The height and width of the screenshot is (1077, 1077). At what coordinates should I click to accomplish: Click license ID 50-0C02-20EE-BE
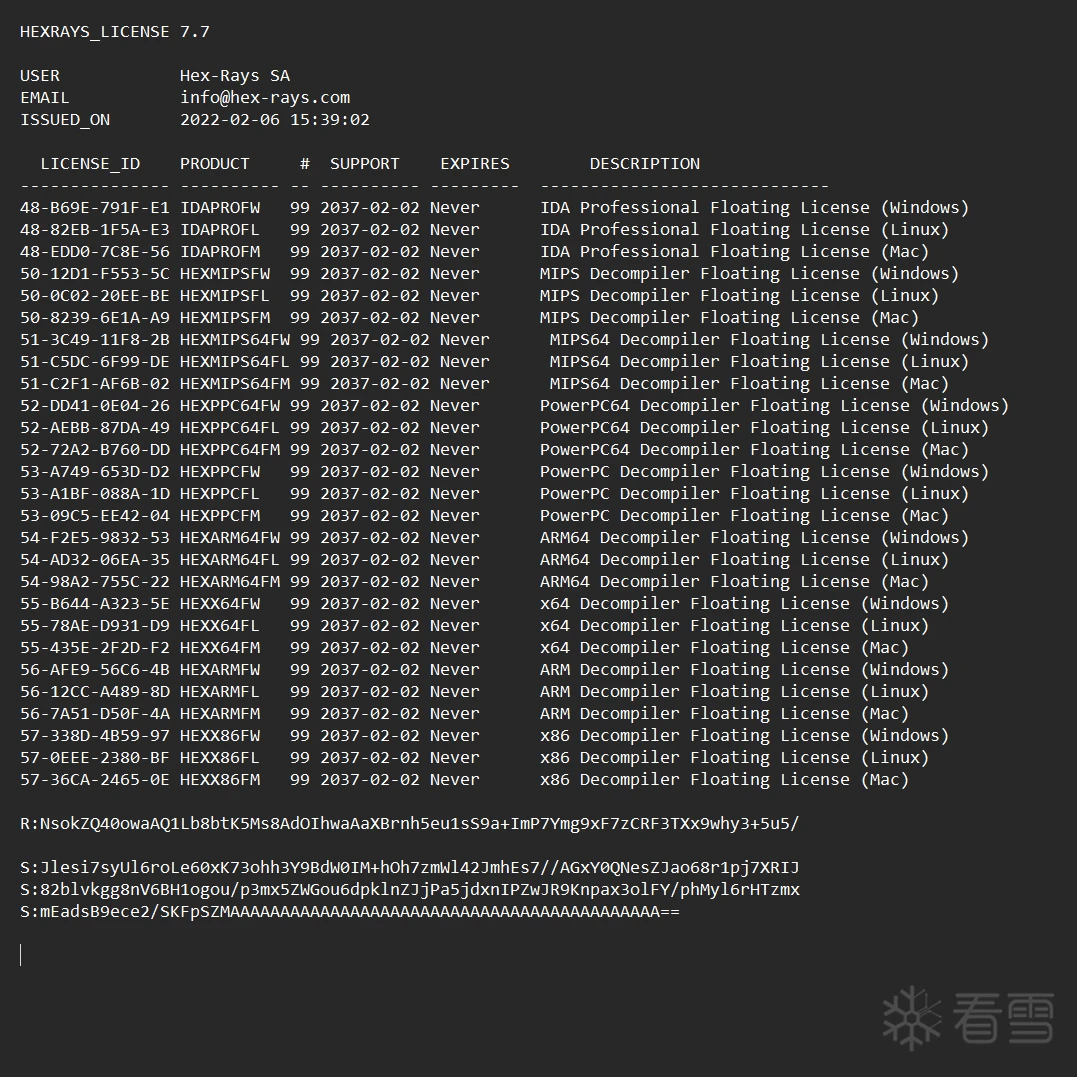click(x=95, y=295)
